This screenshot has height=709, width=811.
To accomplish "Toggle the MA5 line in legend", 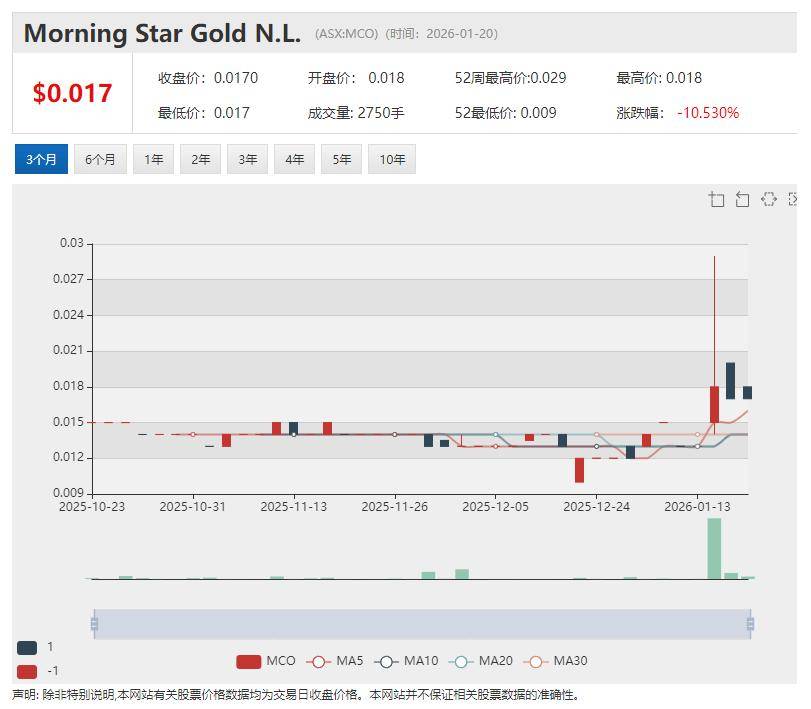I will tap(335, 661).
